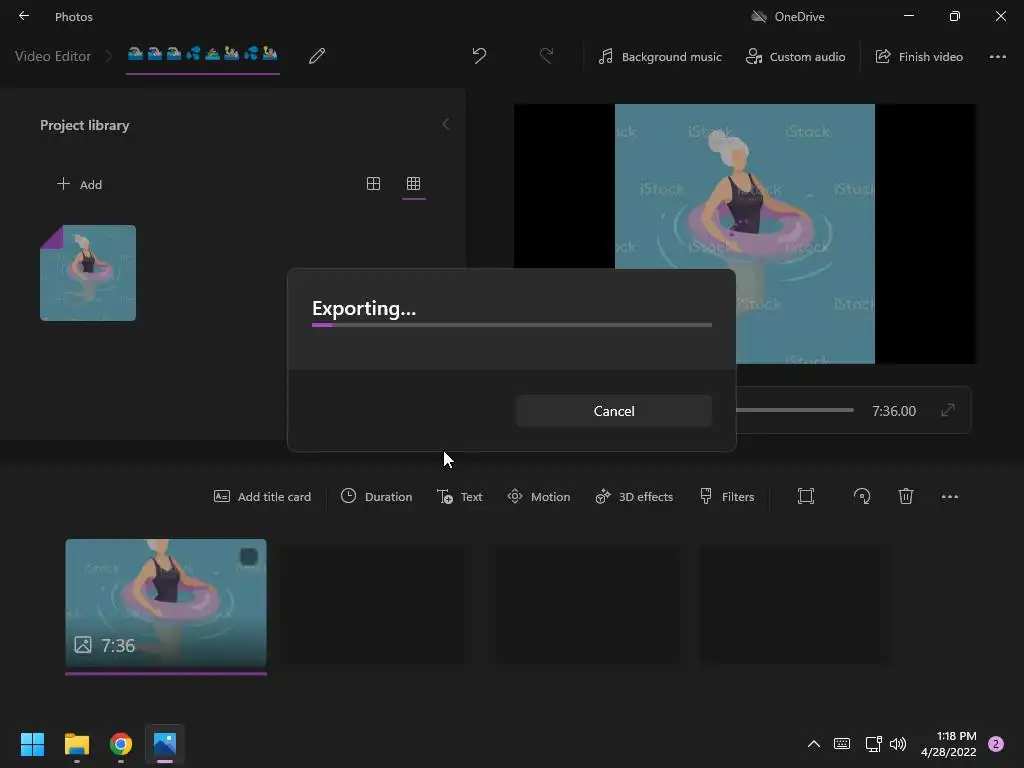Click the preview seek bar

795,410
